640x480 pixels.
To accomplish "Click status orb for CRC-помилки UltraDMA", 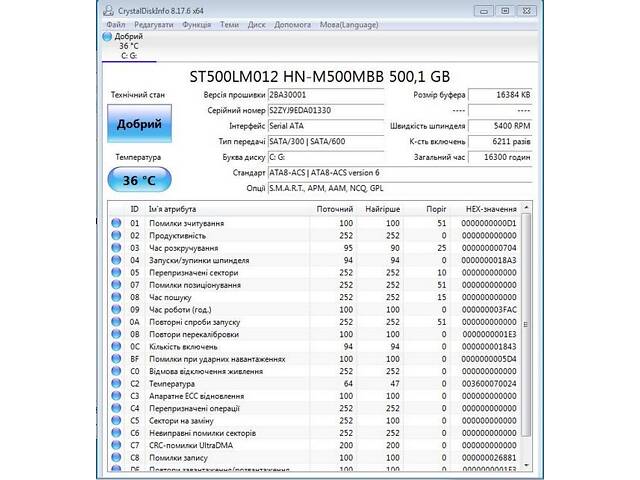I will [x=116, y=445].
